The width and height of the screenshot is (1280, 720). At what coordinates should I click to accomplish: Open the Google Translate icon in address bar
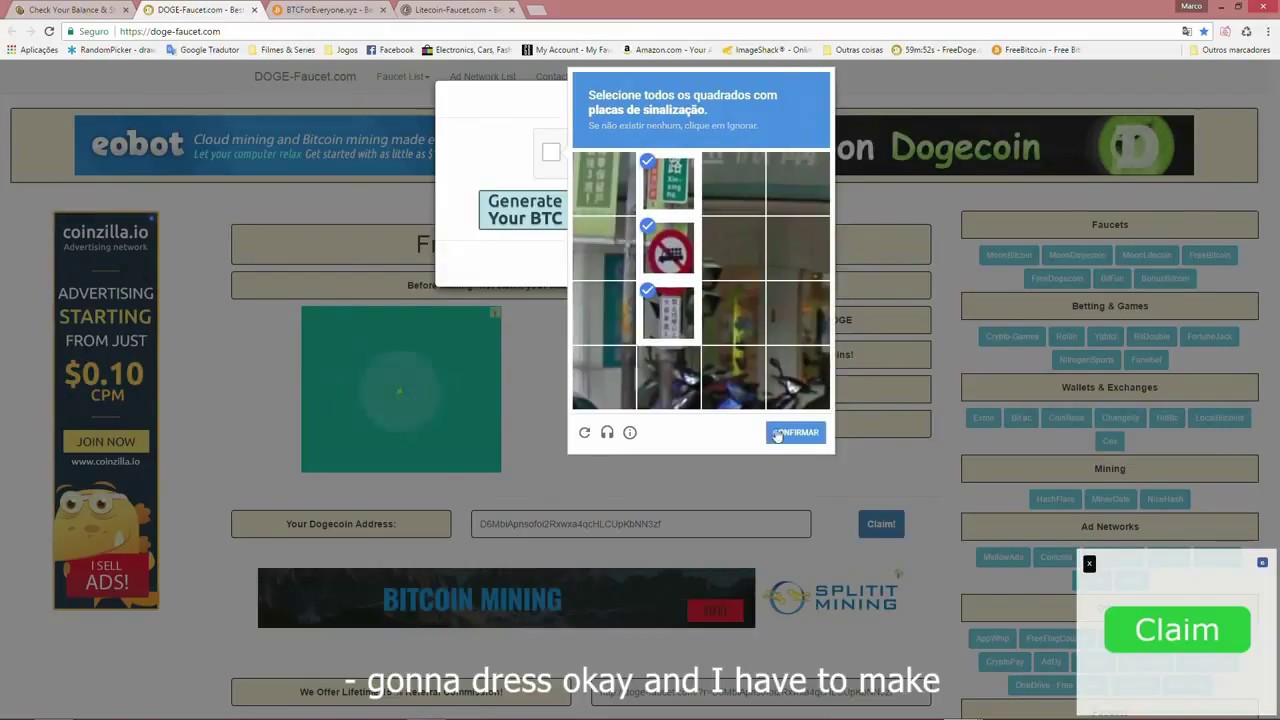pyautogui.click(x=1186, y=31)
